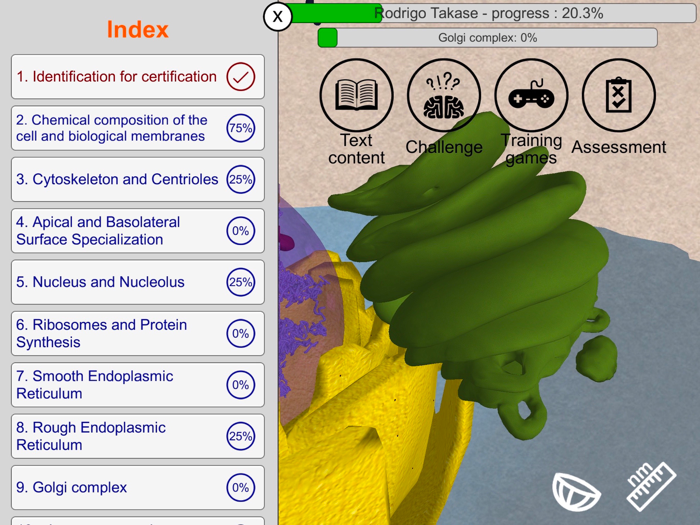Screen dimensions: 700x525
Task: Open the Assessment clipboard icon
Action: tap(619, 95)
